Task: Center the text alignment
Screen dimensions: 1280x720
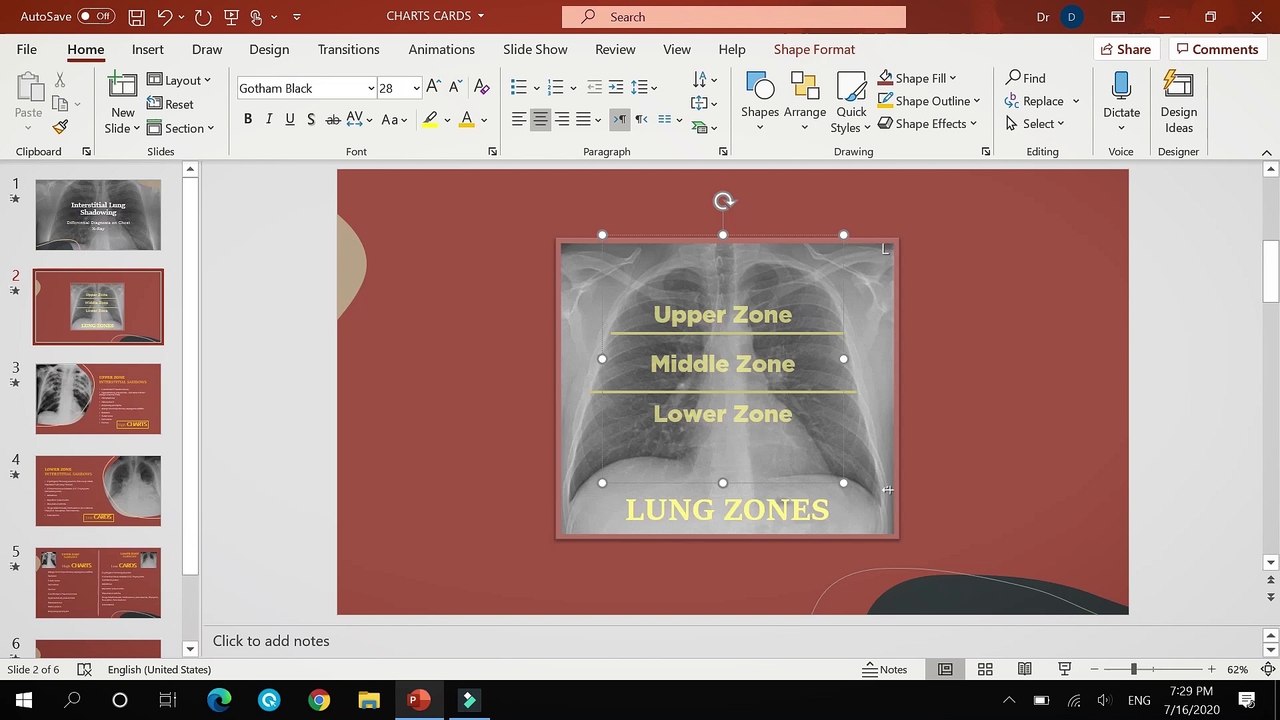Action: (540, 119)
